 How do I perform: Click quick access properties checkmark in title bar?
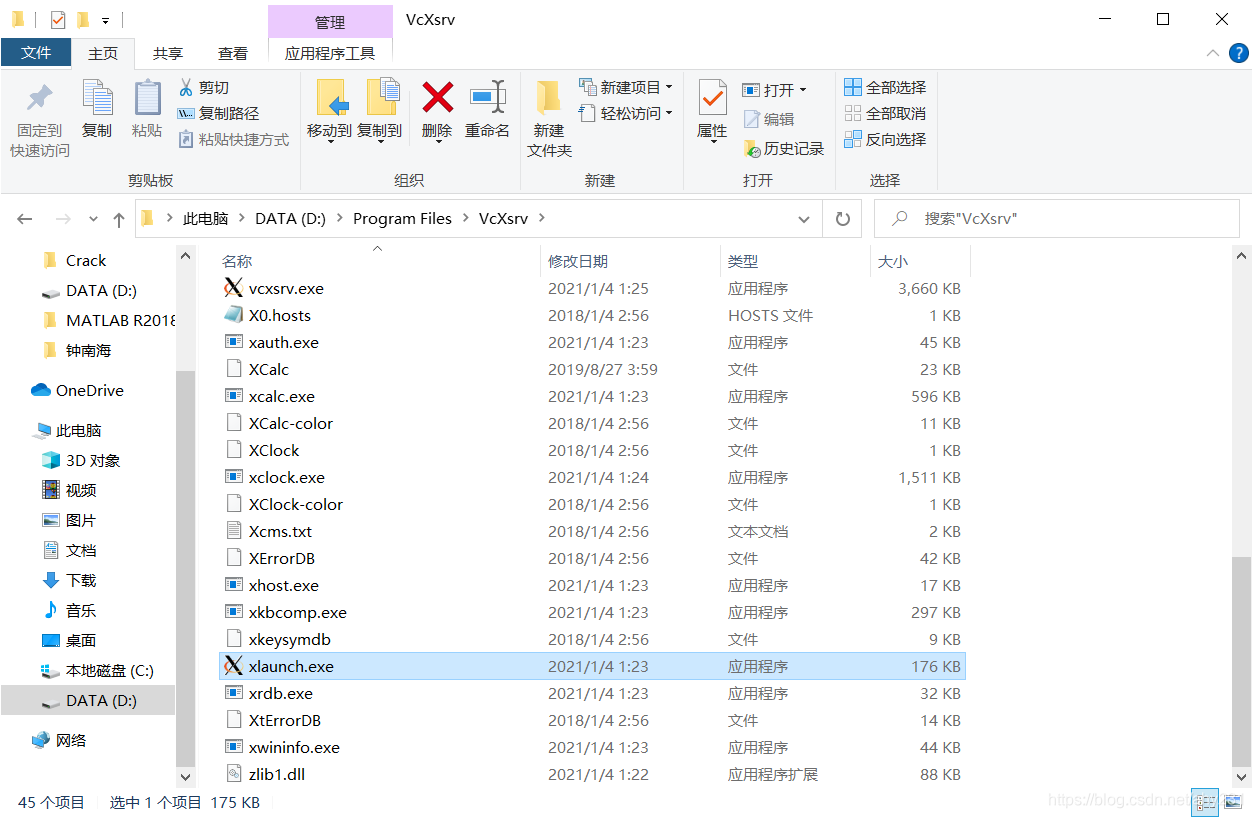click(57, 19)
